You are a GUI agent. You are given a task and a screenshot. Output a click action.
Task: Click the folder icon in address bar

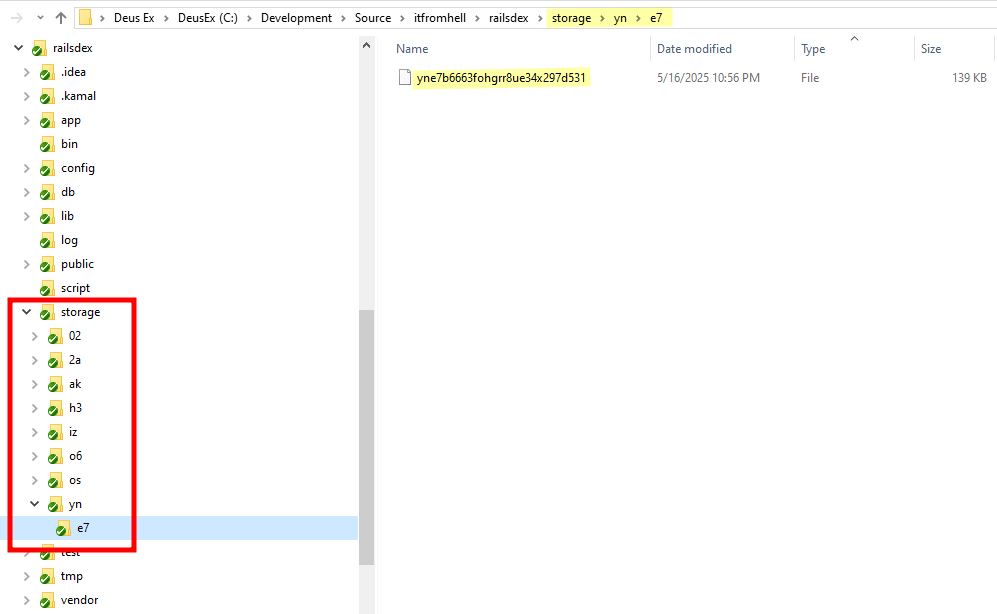click(x=86, y=18)
